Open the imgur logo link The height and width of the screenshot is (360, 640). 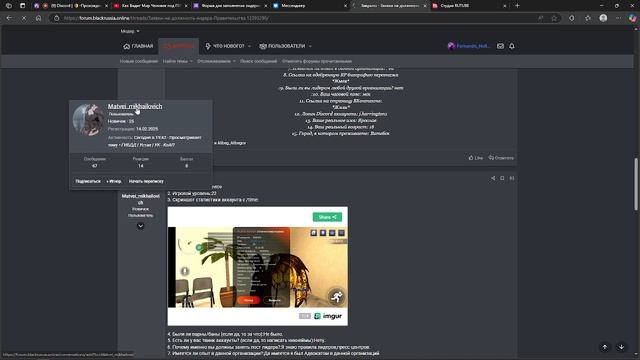tap(328, 316)
